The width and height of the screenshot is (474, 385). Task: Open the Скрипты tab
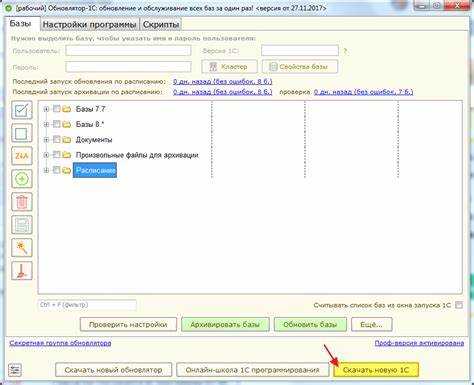click(x=161, y=25)
